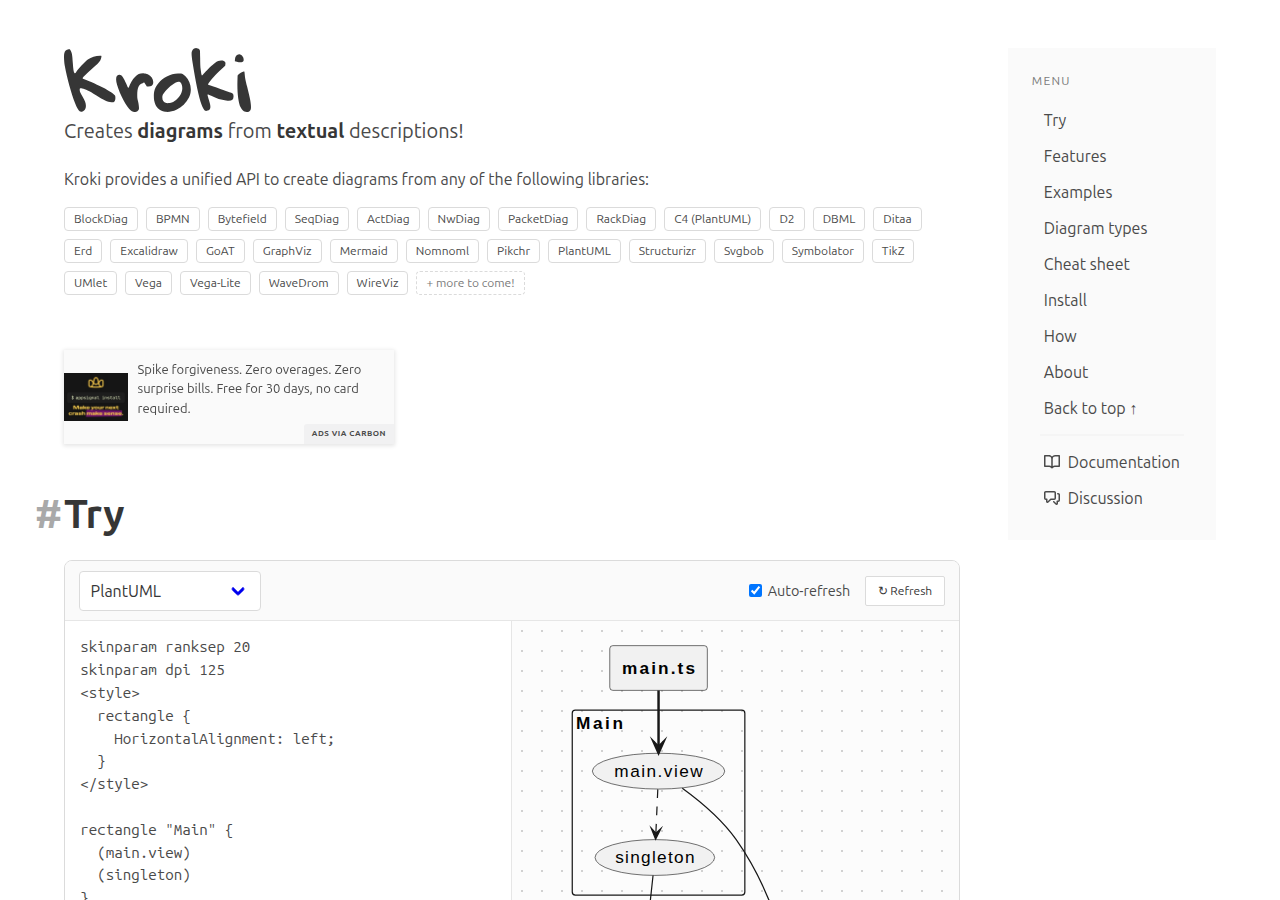Image resolution: width=1280 pixels, height=900 pixels.
Task: Click the Refresh button
Action: point(905,591)
